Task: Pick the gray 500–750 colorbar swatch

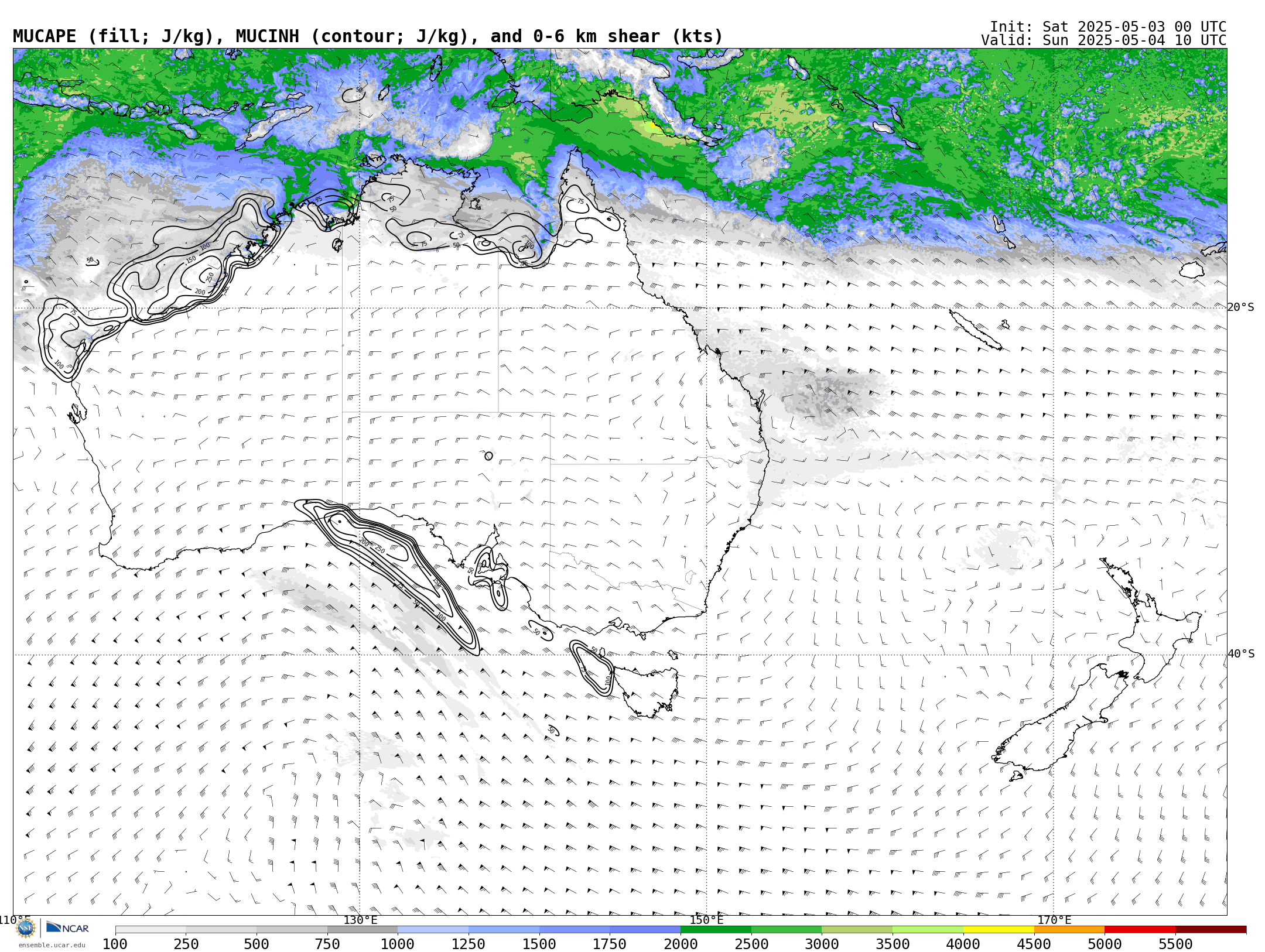Action: (292, 930)
